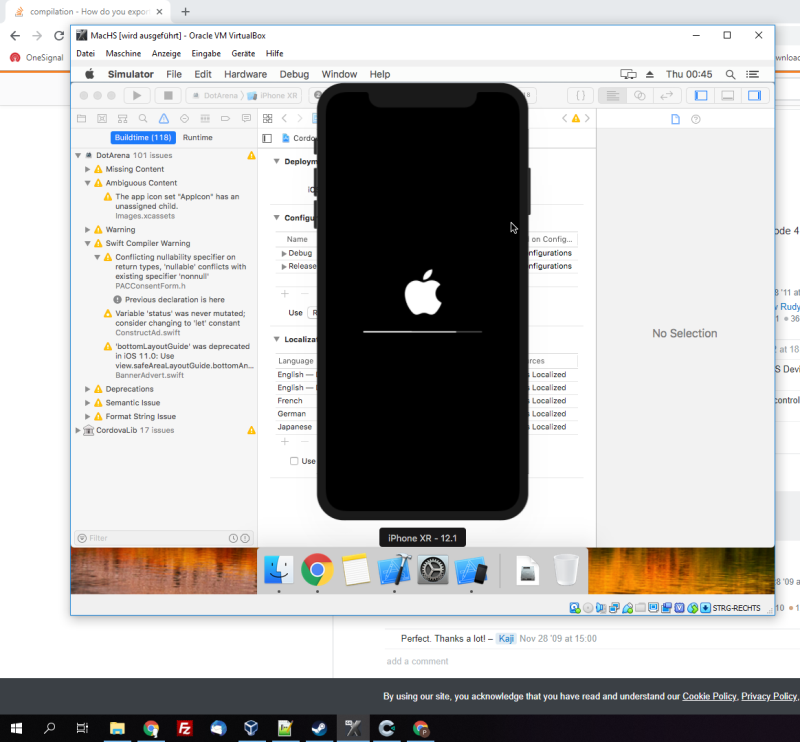Select the standard editor icon
Screen dimensions: 800x742
coord(613,95)
